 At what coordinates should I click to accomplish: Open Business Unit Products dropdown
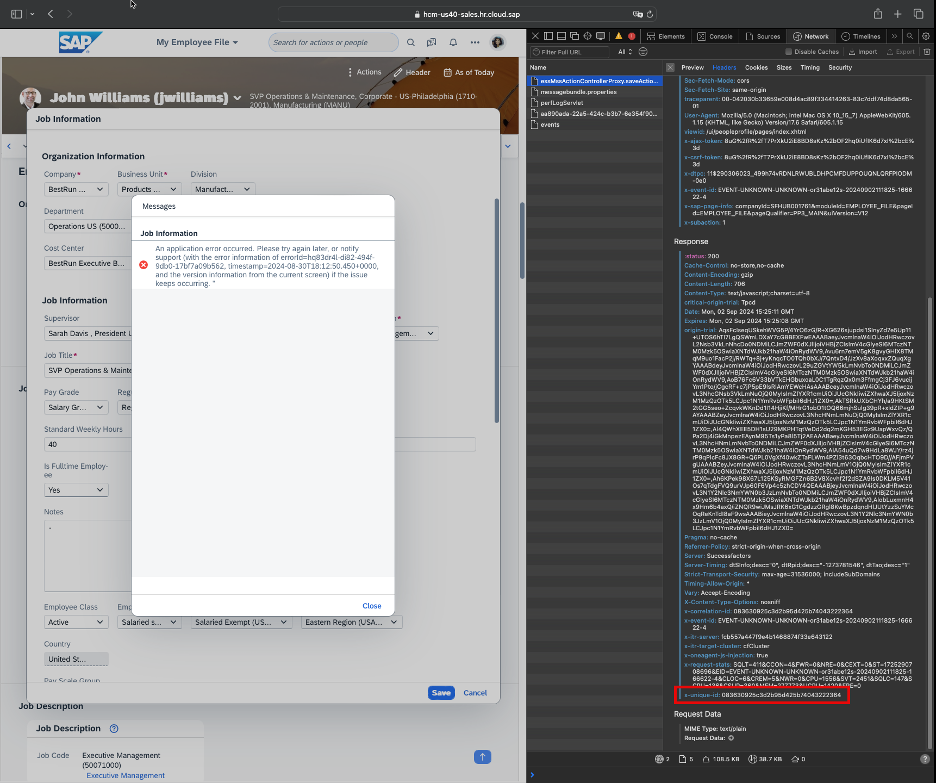pyautogui.click(x=149, y=189)
